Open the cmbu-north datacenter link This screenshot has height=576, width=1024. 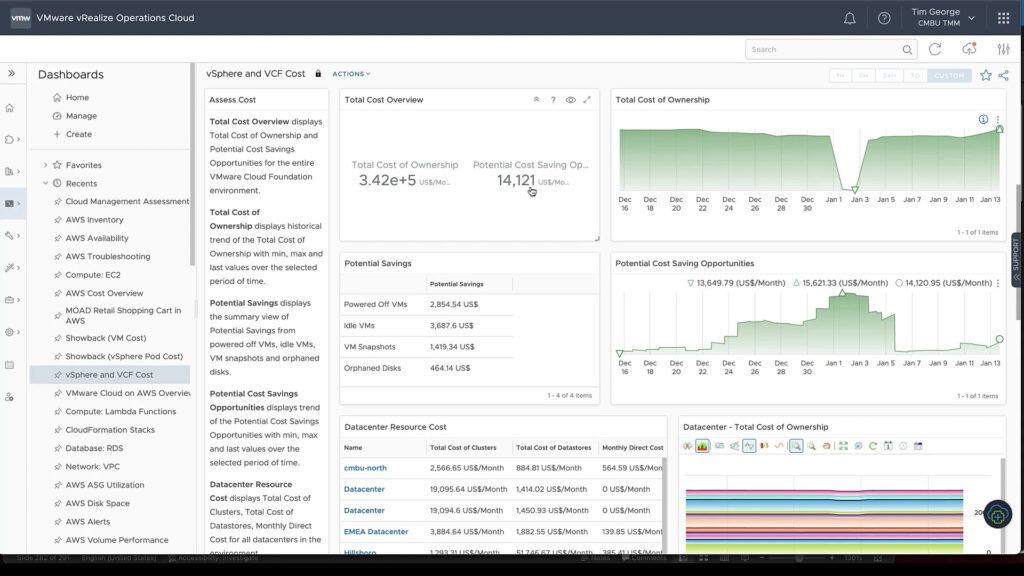tap(365, 468)
